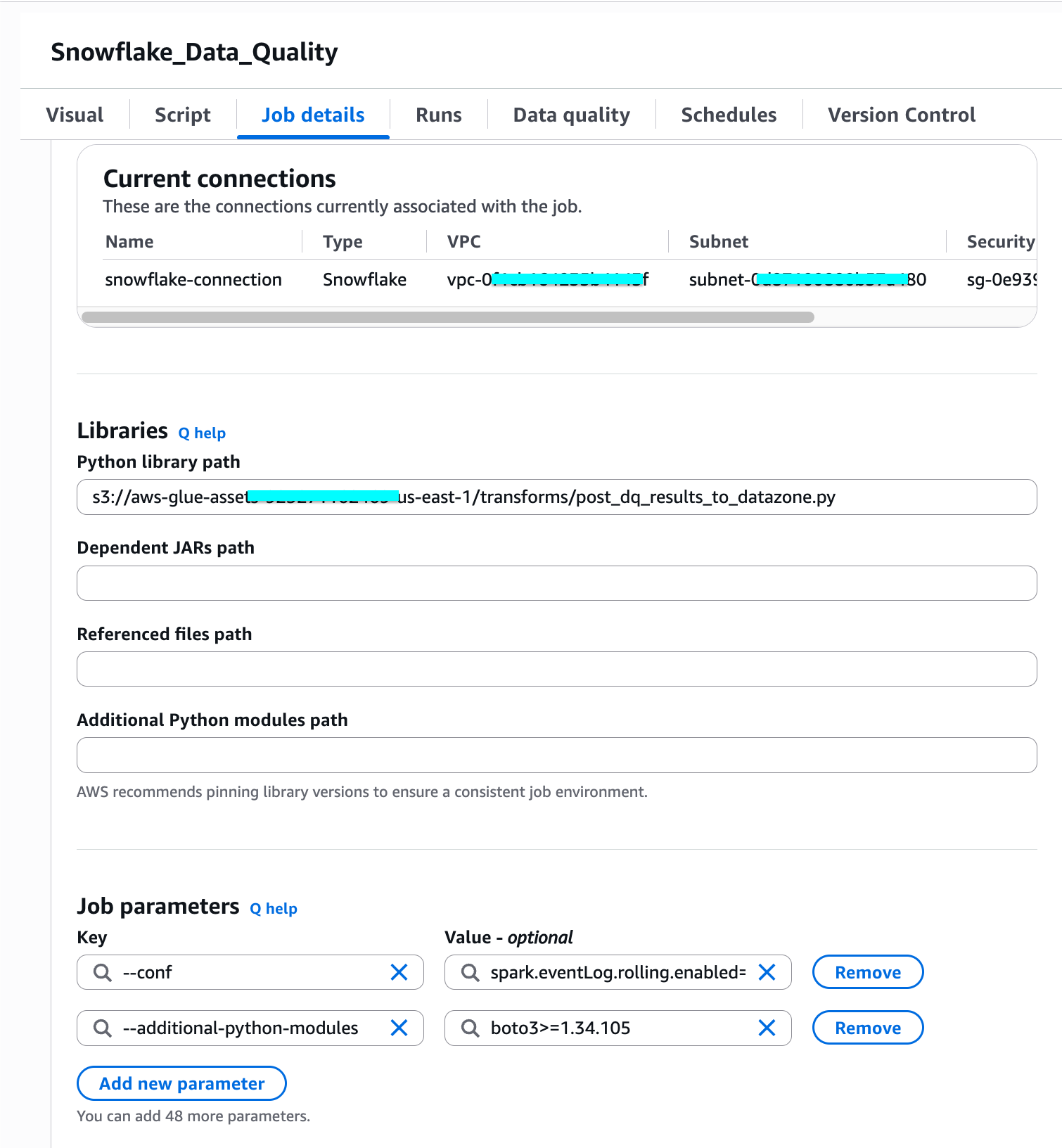
Task: Open the Script tab
Action: 182,115
